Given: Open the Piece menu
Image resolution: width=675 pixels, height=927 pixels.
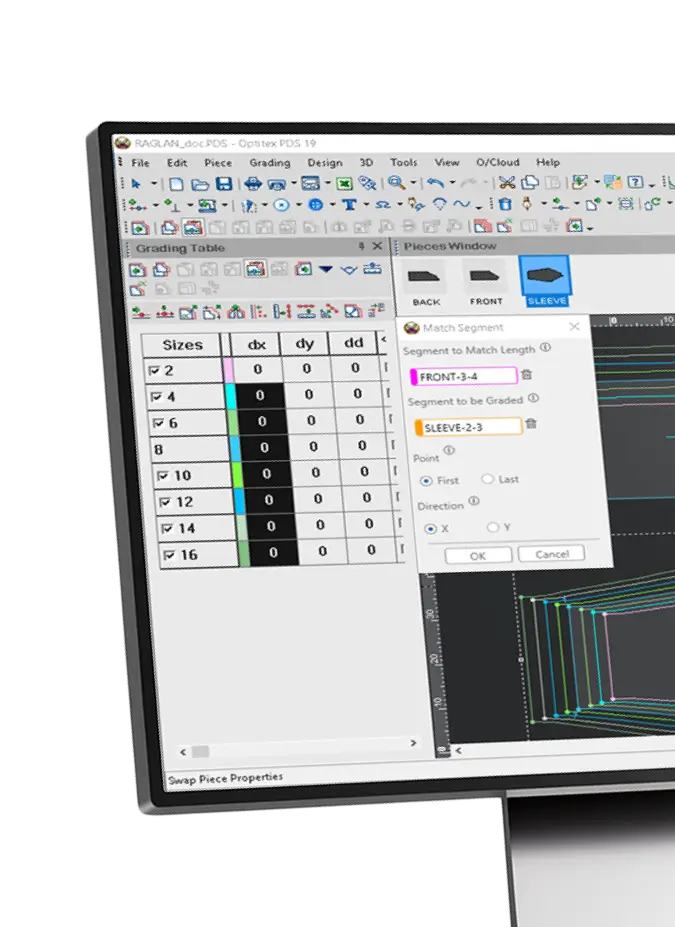Looking at the screenshot, I should click(217, 163).
